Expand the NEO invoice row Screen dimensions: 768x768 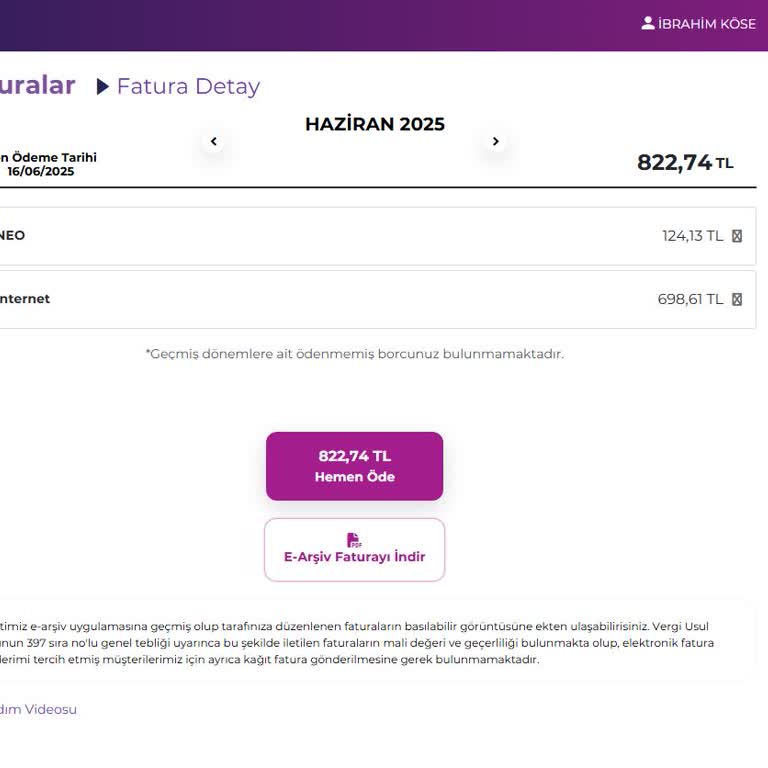370,236
